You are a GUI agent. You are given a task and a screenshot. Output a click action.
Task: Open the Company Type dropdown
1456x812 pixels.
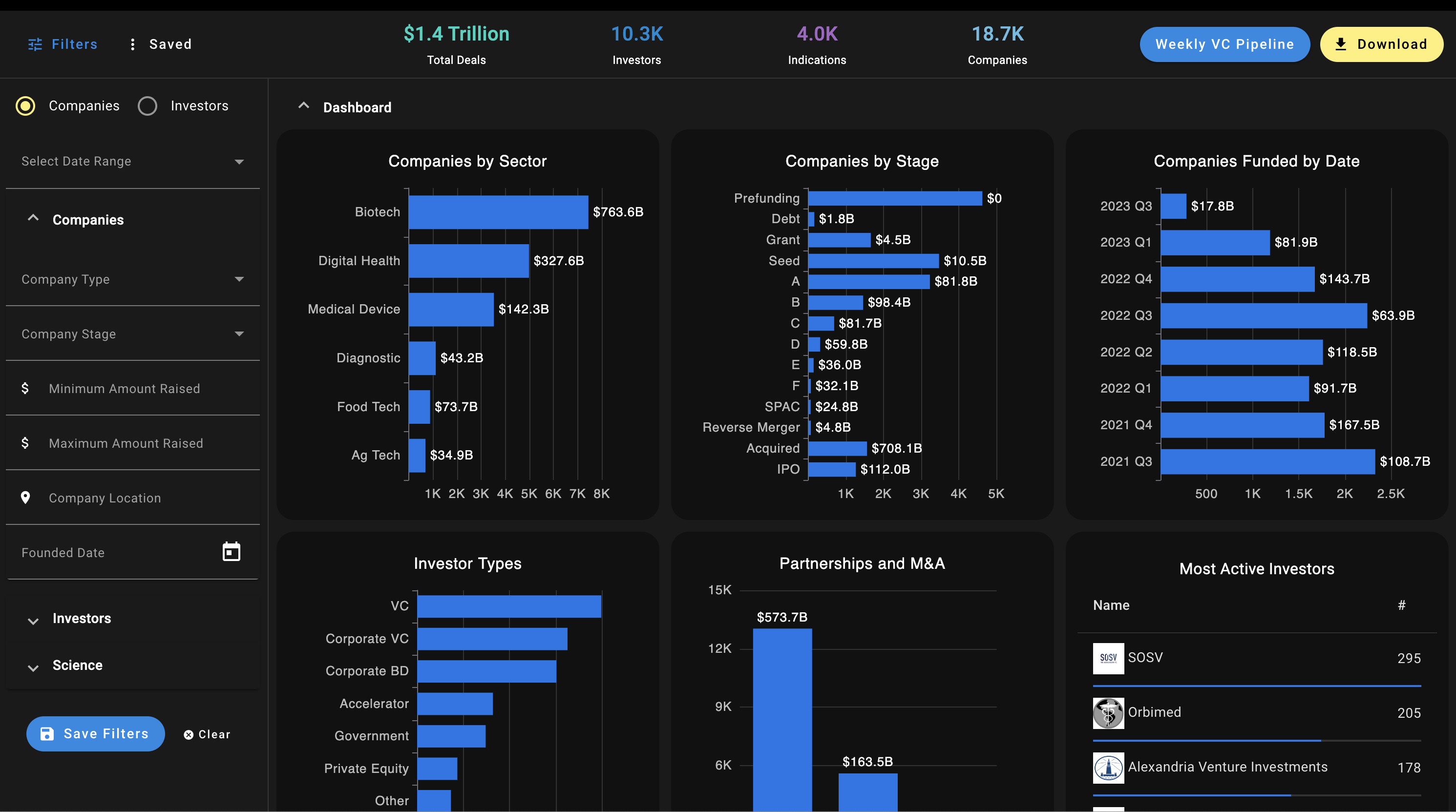(133, 279)
